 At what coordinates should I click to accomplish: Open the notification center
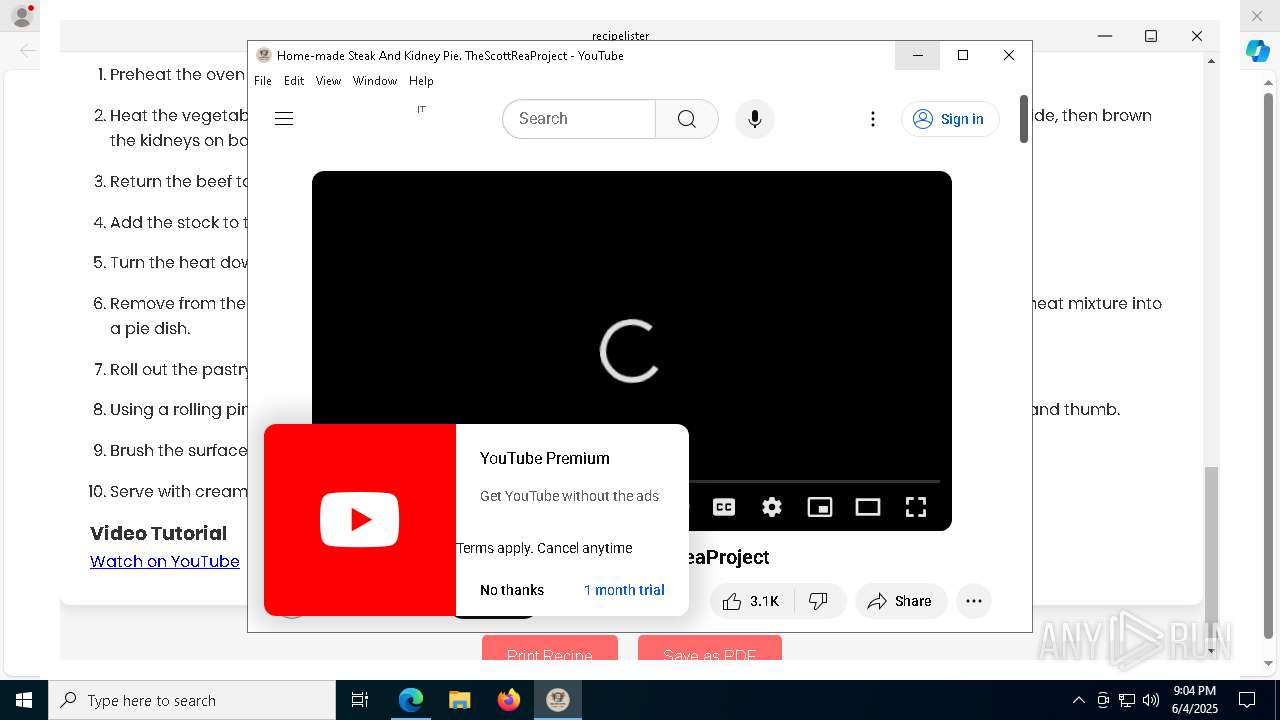1247,700
